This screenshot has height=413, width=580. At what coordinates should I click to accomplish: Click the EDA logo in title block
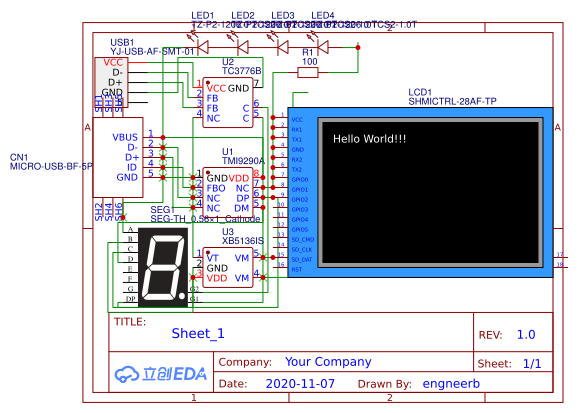161,374
